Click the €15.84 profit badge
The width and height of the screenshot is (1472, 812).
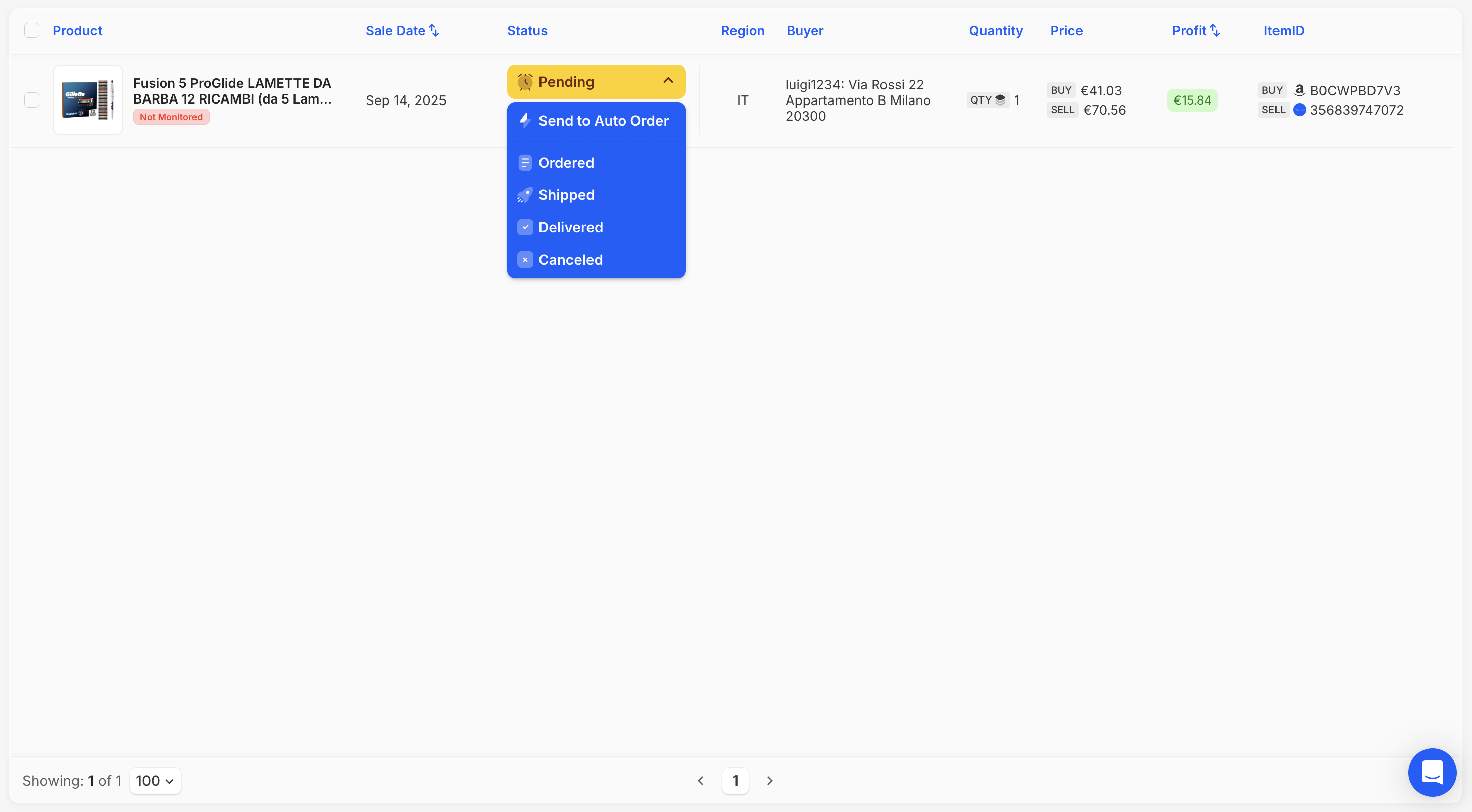(x=1192, y=100)
